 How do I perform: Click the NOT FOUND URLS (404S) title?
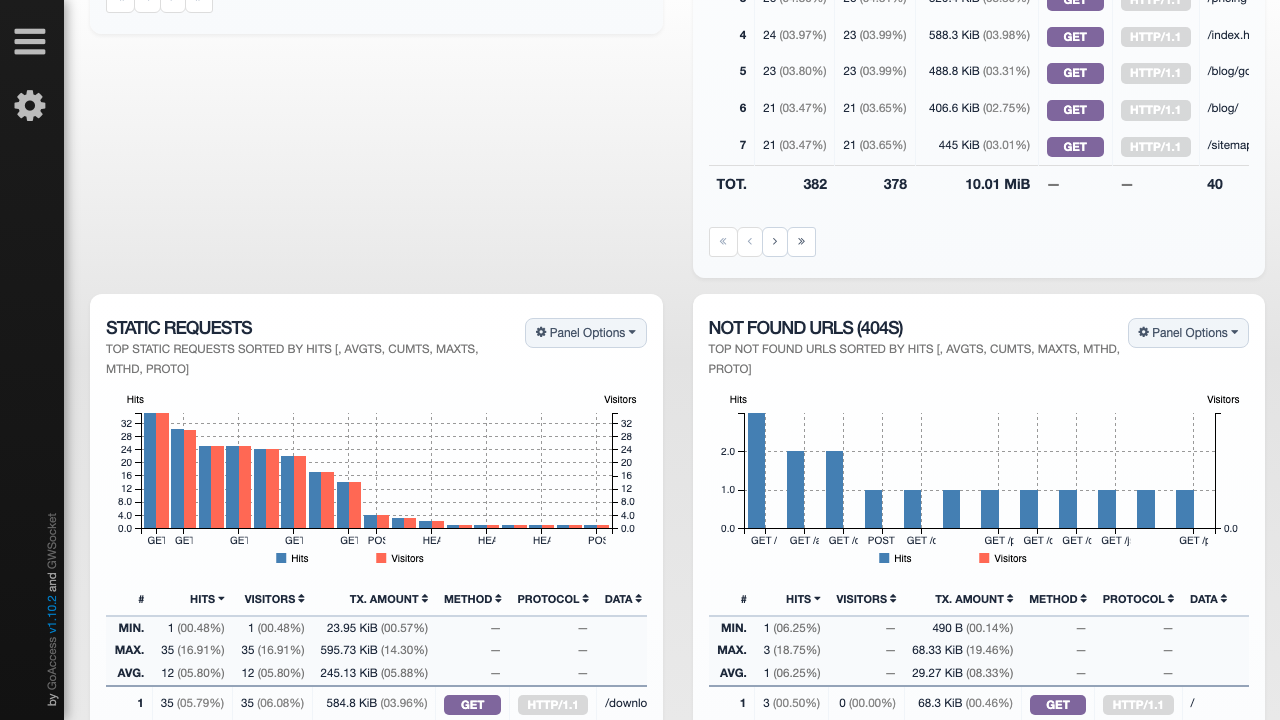point(806,327)
